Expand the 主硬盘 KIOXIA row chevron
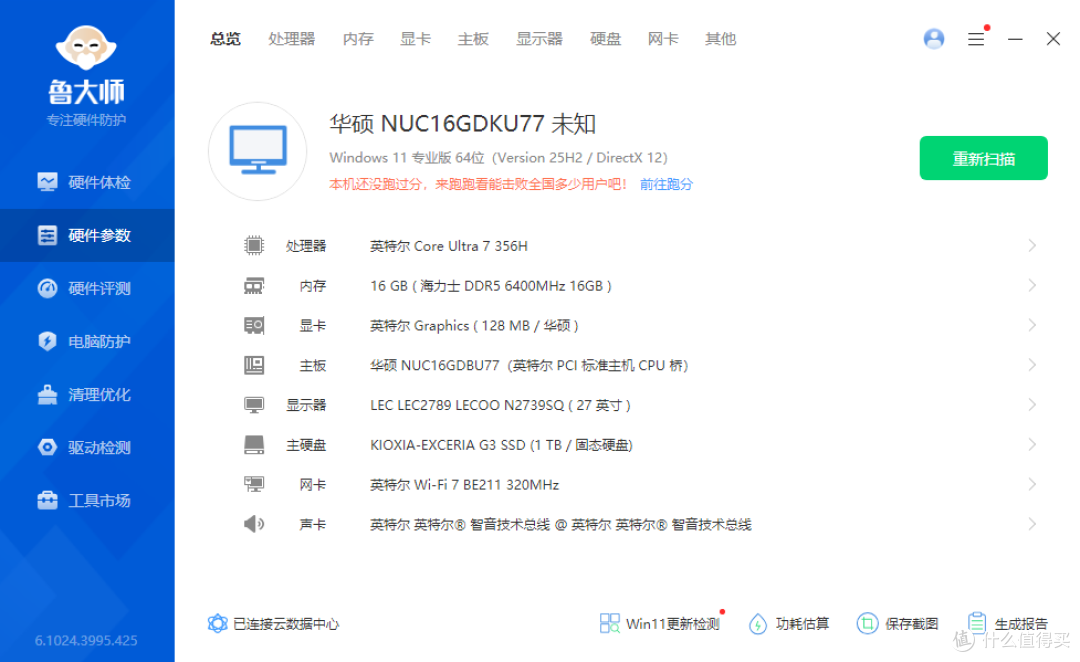The image size is (1080, 662). [x=1032, y=444]
